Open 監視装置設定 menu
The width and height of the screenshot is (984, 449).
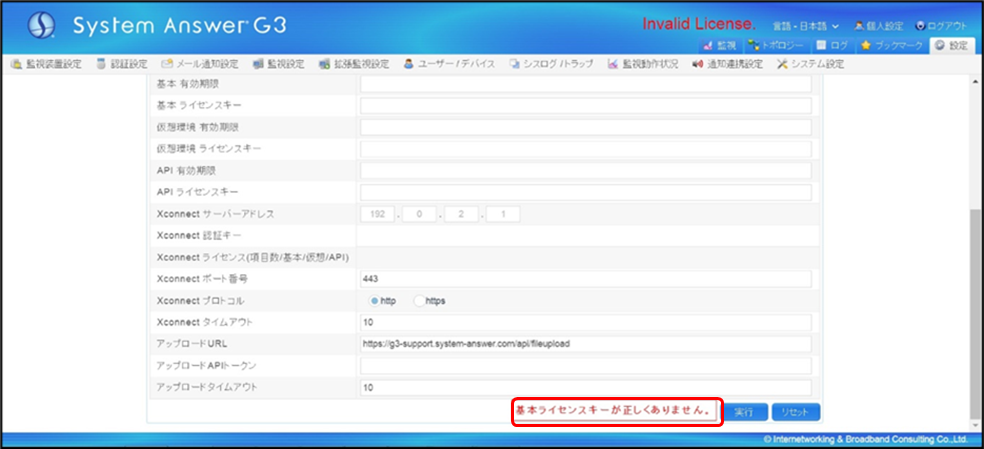click(x=46, y=64)
